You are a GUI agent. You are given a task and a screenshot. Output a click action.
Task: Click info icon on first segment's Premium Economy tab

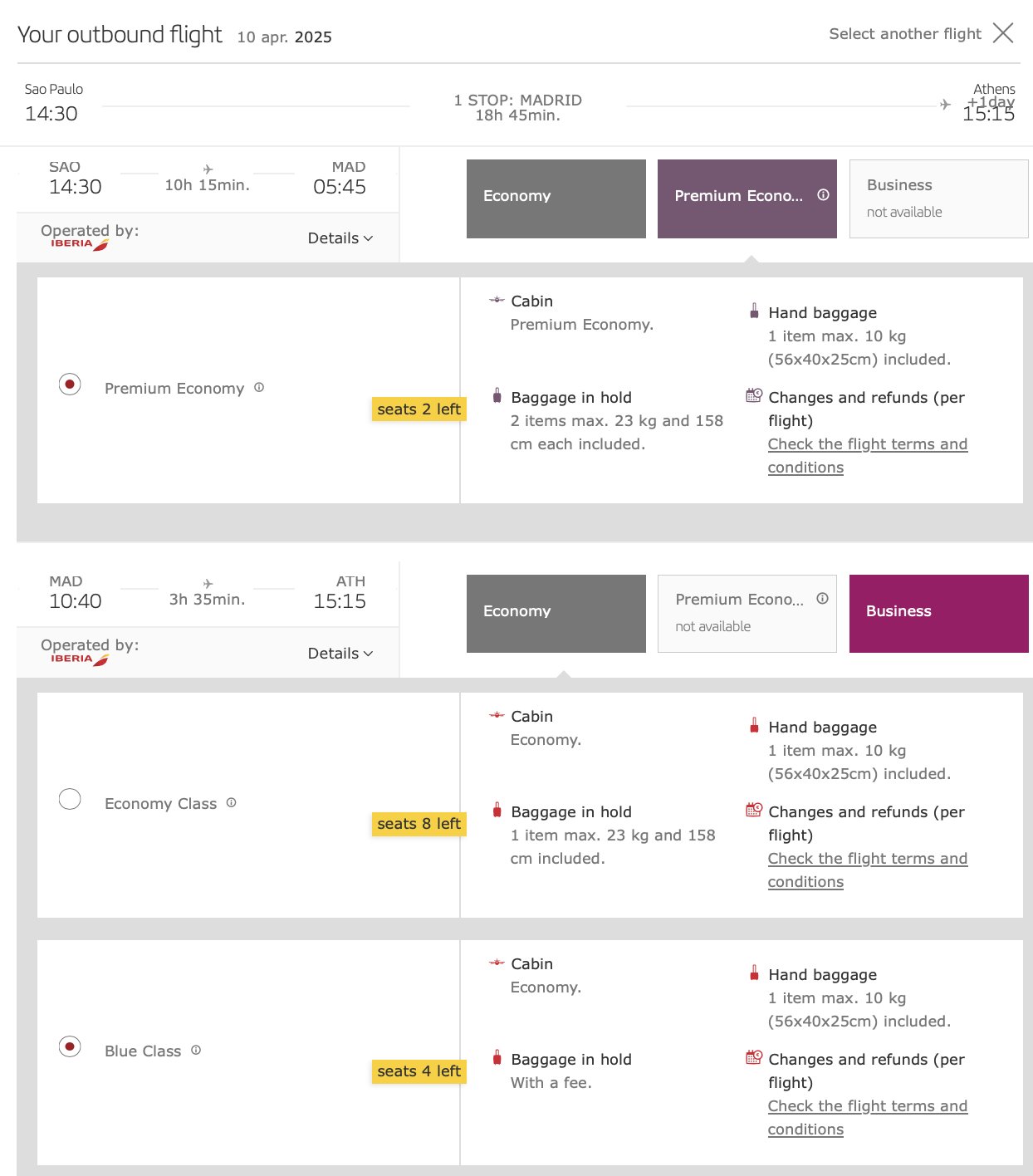point(823,195)
